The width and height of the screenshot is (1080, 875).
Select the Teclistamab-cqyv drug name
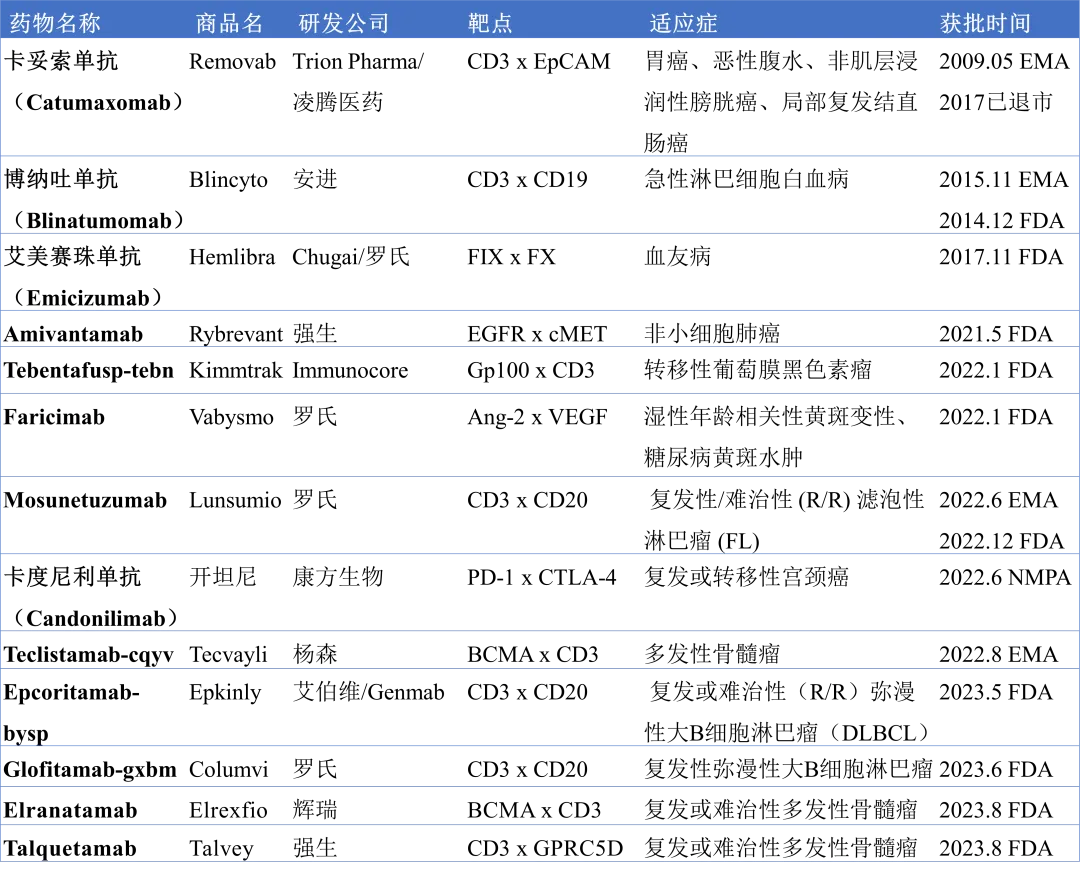click(x=88, y=655)
